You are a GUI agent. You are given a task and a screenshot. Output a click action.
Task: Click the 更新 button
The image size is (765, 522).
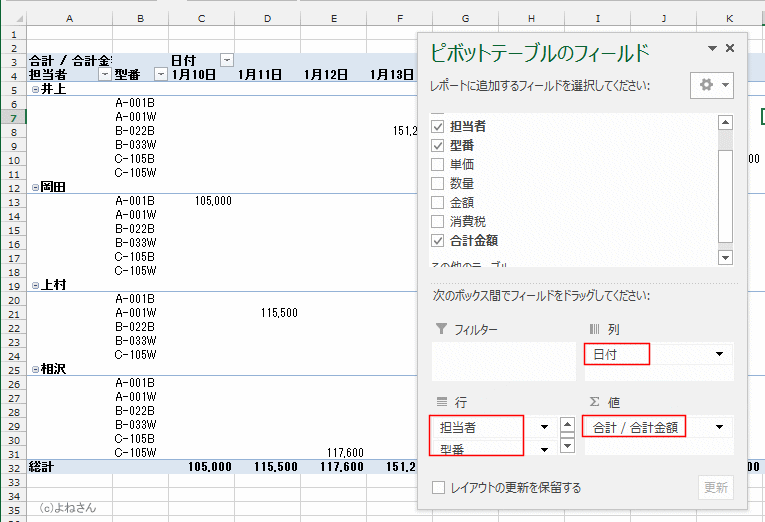click(x=716, y=488)
